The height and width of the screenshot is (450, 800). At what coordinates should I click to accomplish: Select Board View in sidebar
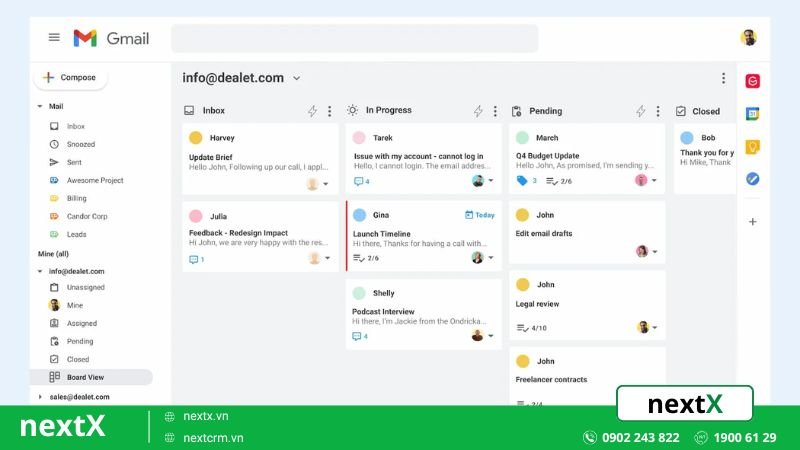[92, 377]
